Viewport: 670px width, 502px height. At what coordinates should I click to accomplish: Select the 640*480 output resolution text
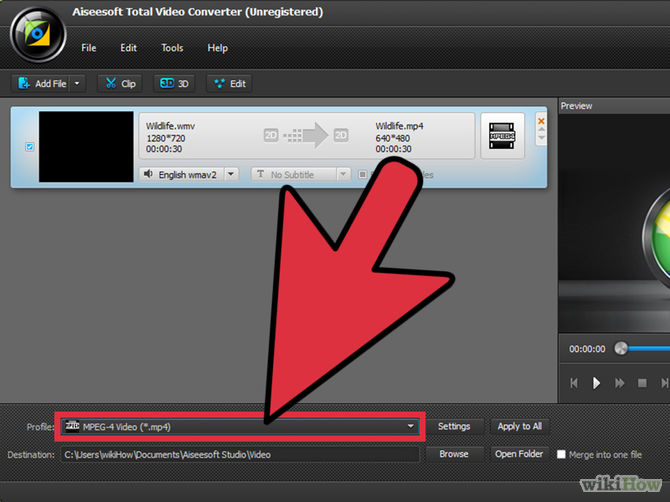click(392, 138)
